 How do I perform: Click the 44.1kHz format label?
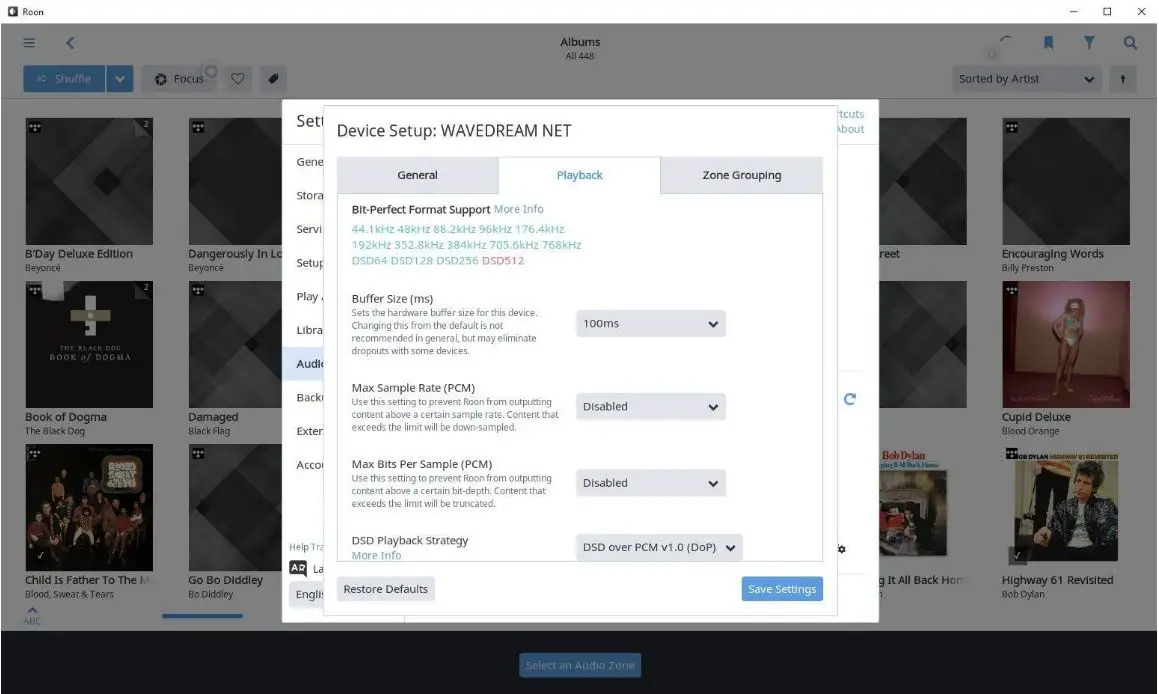click(x=373, y=229)
